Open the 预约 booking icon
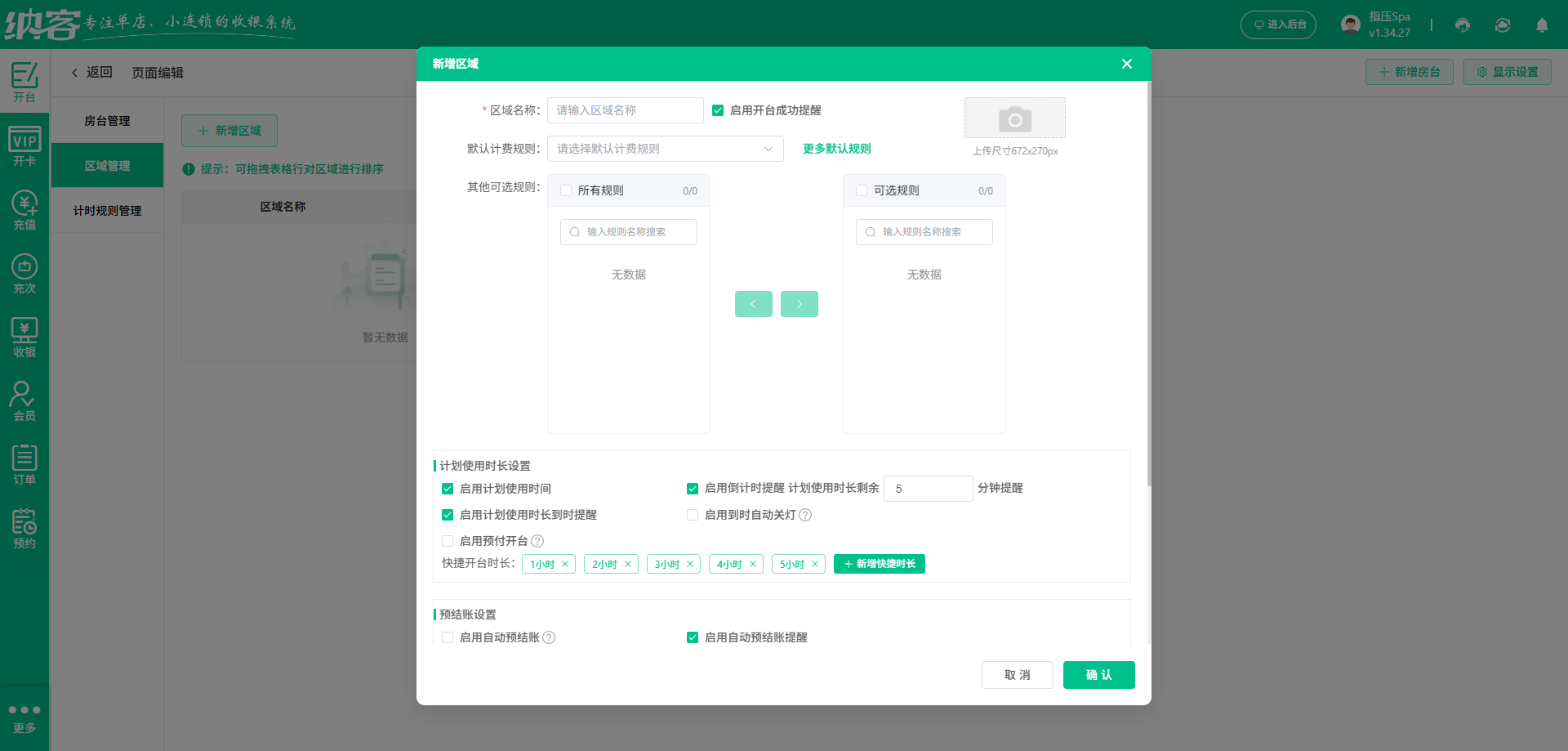The image size is (1568, 751). [x=24, y=528]
